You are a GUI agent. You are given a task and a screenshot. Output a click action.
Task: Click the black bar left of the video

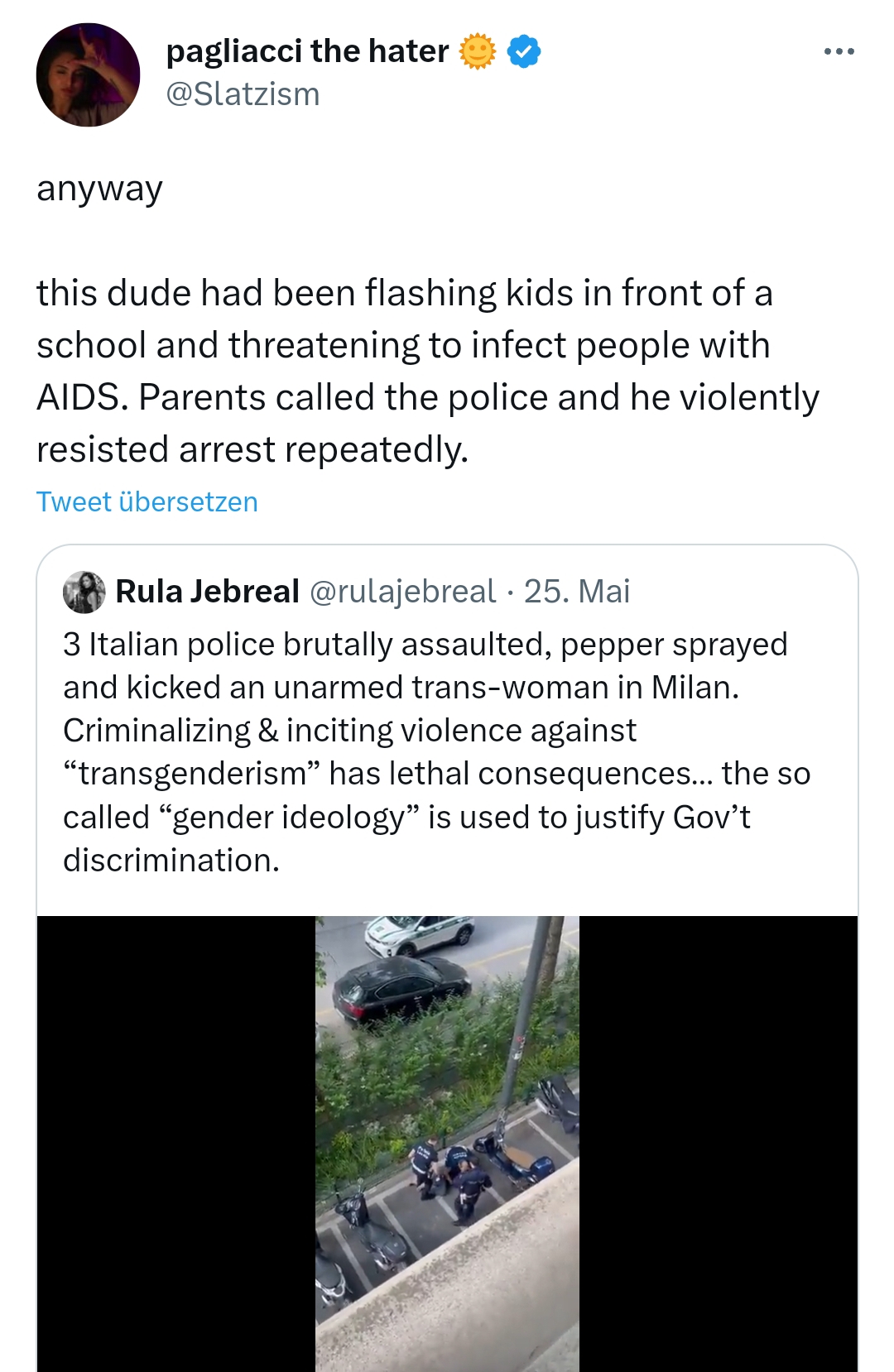click(175, 1142)
